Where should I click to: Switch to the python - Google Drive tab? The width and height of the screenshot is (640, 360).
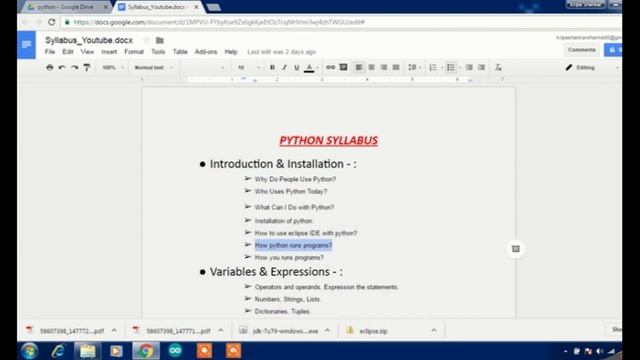(65, 7)
